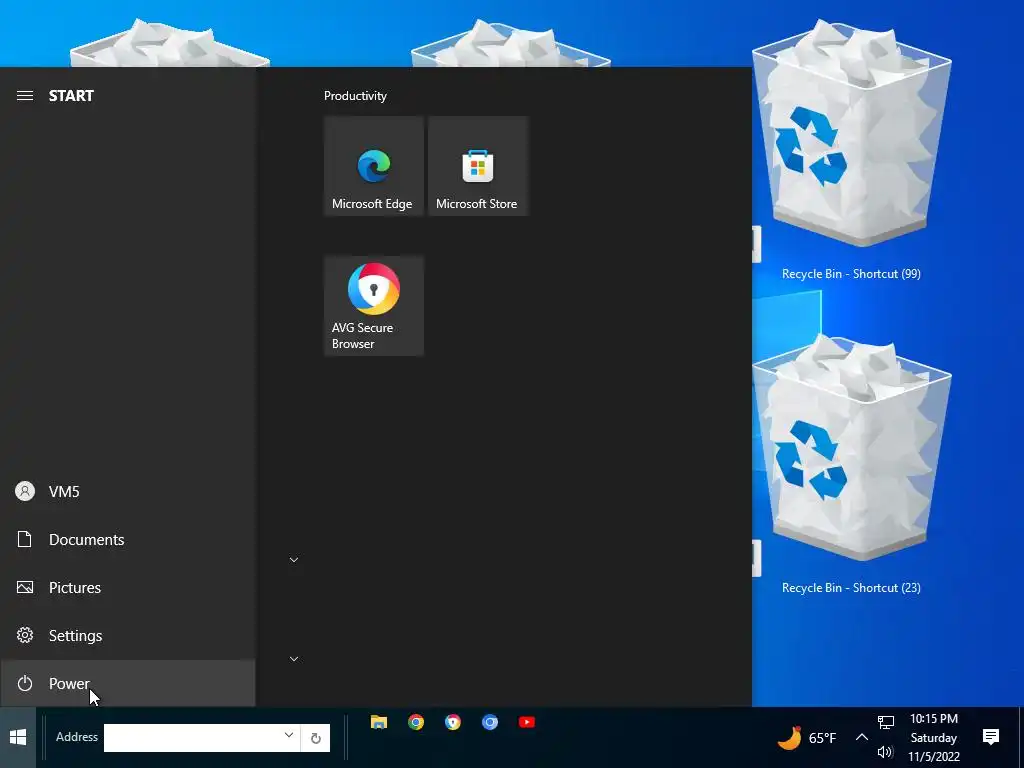Open the network status tray icon

coord(886,722)
